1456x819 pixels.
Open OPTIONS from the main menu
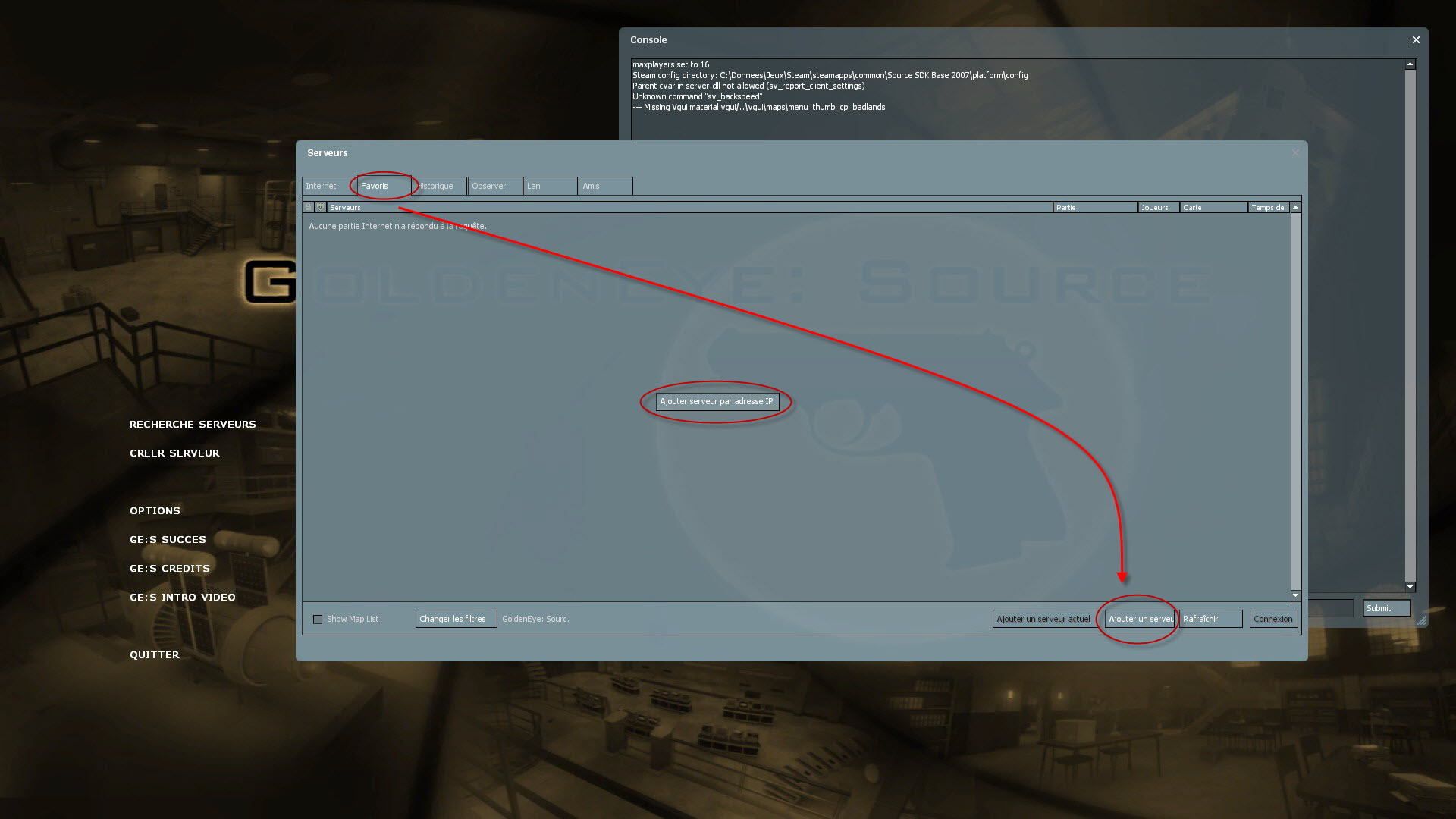155,510
